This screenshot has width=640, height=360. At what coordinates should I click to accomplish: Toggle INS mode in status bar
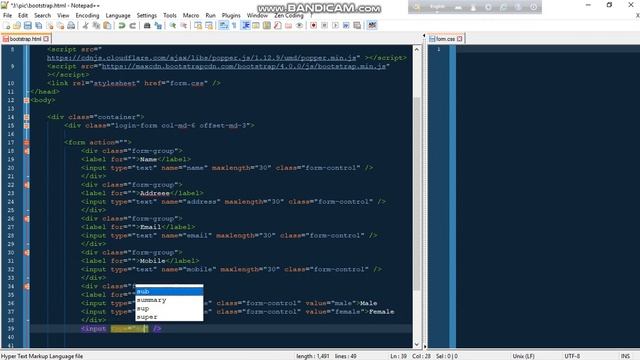[x=625, y=356]
